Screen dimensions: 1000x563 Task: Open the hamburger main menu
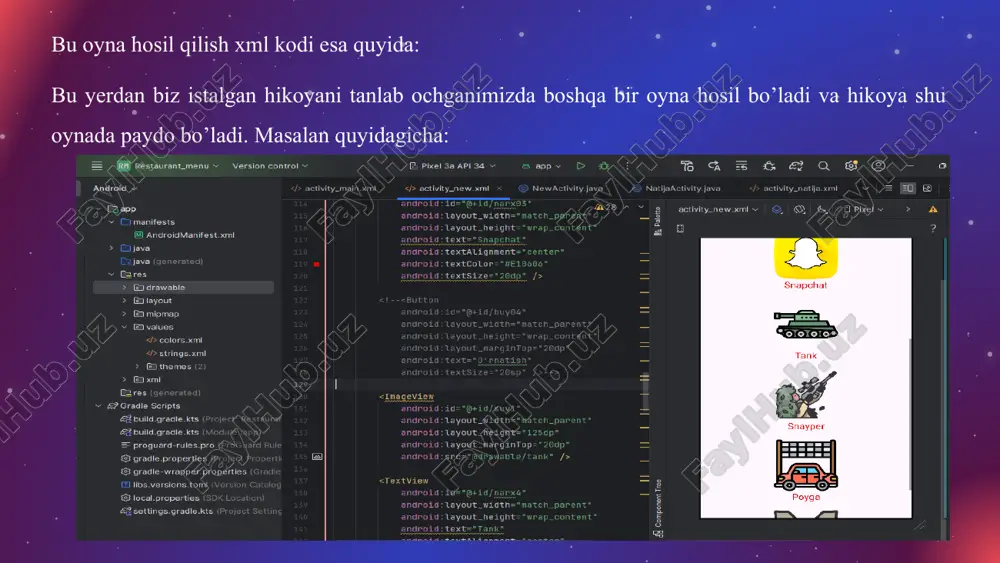click(x=97, y=166)
